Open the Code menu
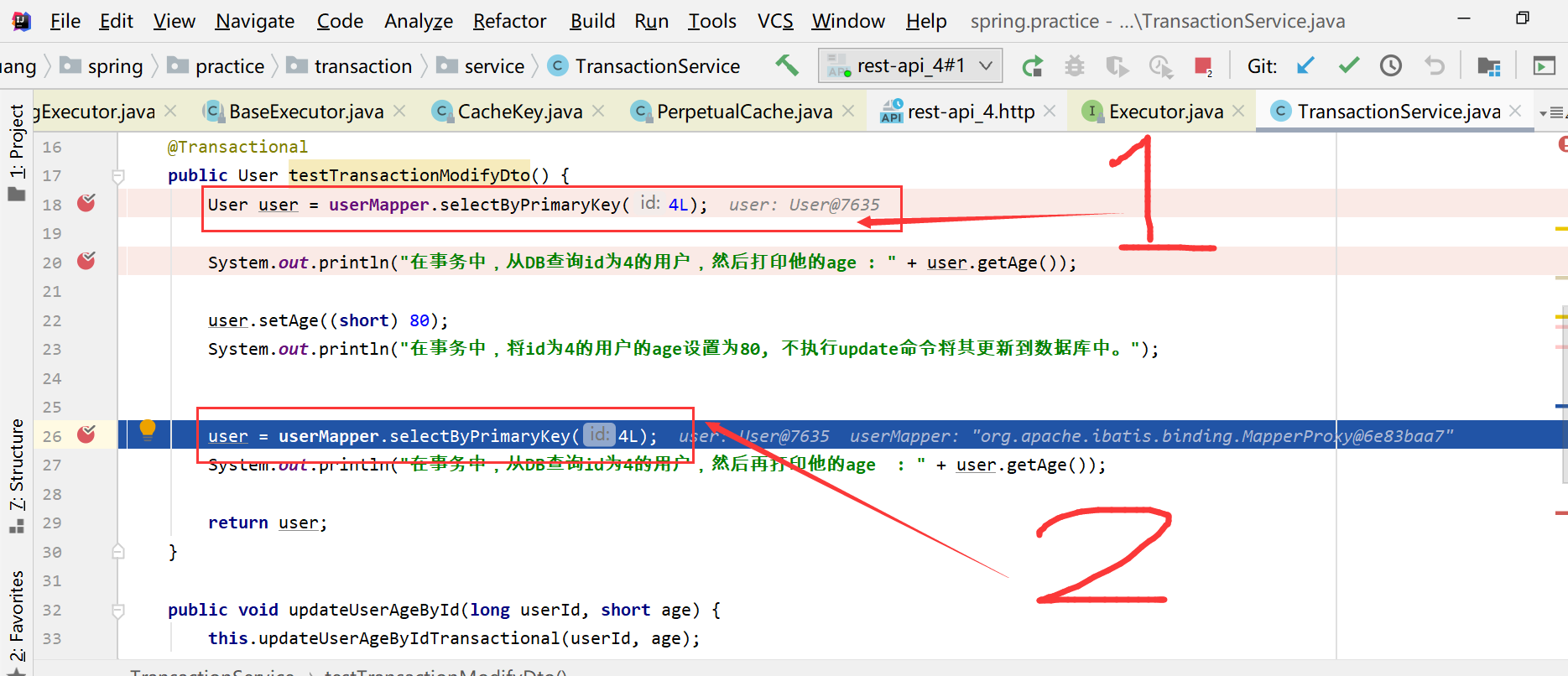The height and width of the screenshot is (676, 1568). click(340, 21)
